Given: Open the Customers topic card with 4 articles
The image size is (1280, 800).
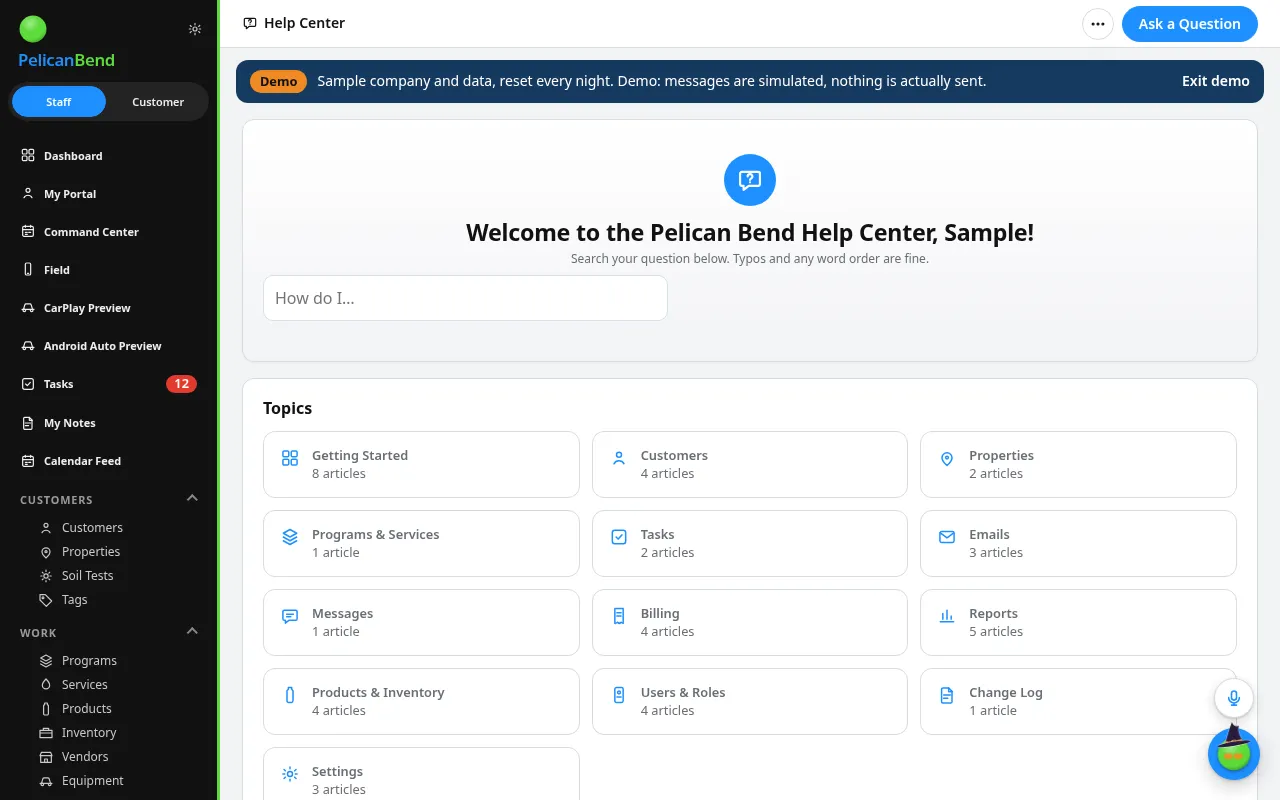Looking at the screenshot, I should click(x=750, y=464).
